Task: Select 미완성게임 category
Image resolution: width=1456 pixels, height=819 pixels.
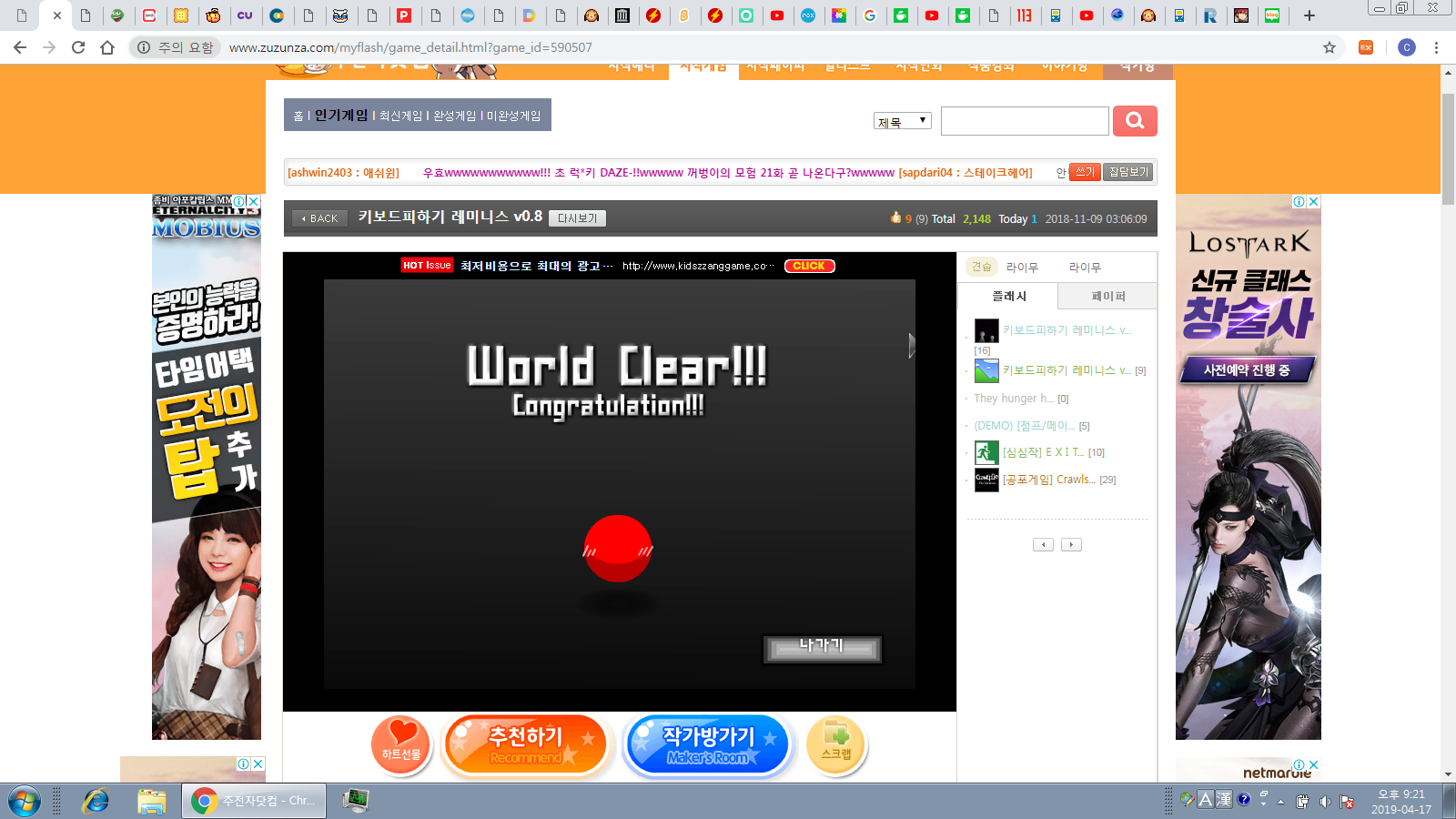Action: pyautogui.click(x=514, y=116)
